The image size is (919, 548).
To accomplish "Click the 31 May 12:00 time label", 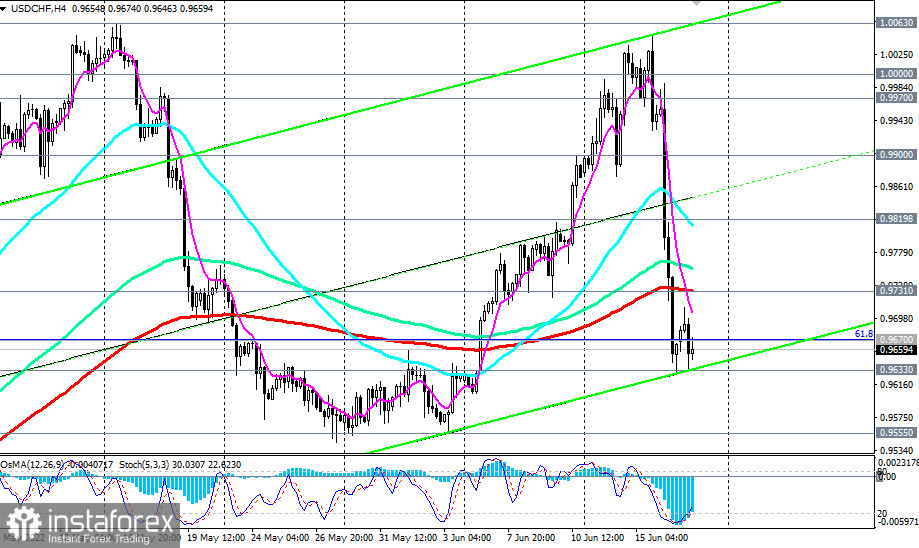I will click(x=408, y=537).
